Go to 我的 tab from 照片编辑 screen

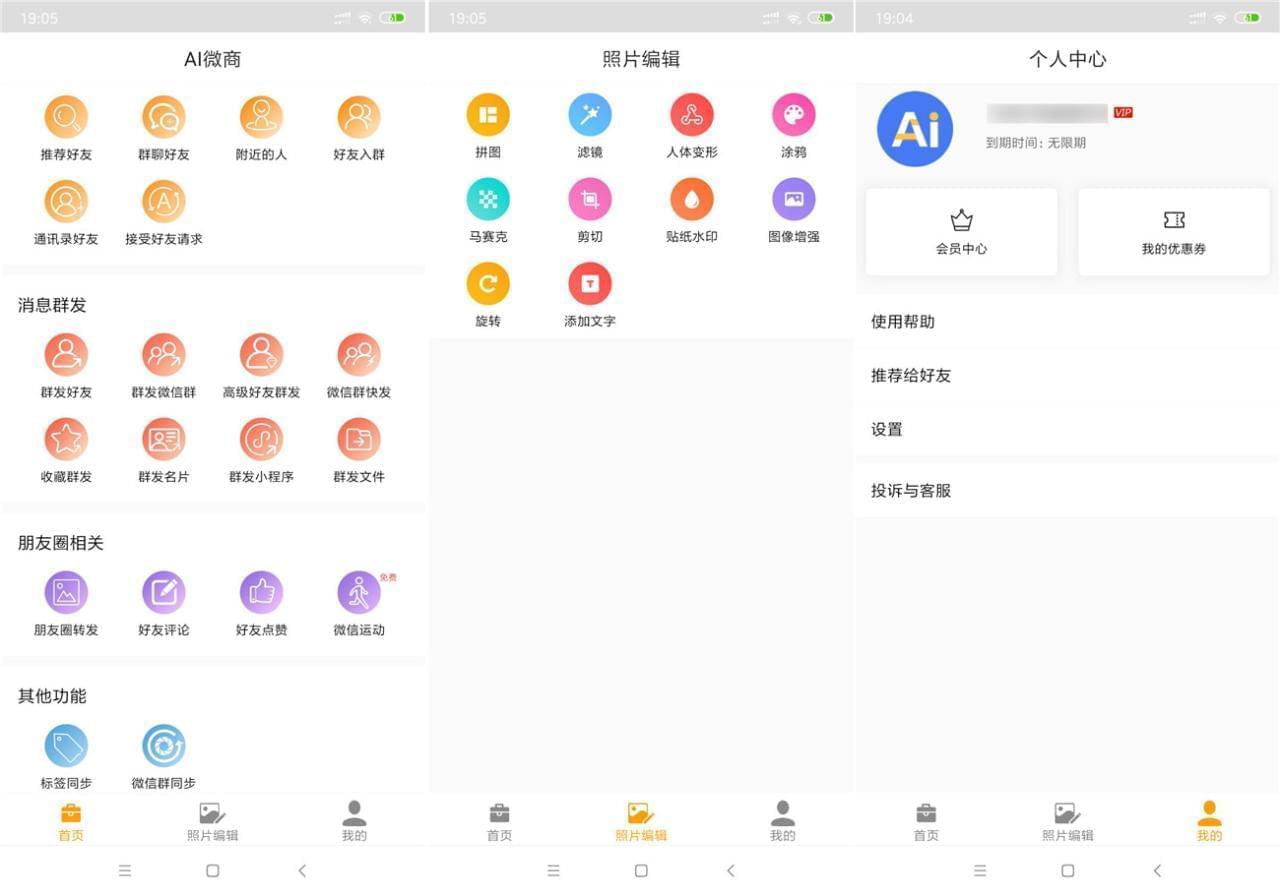click(783, 821)
